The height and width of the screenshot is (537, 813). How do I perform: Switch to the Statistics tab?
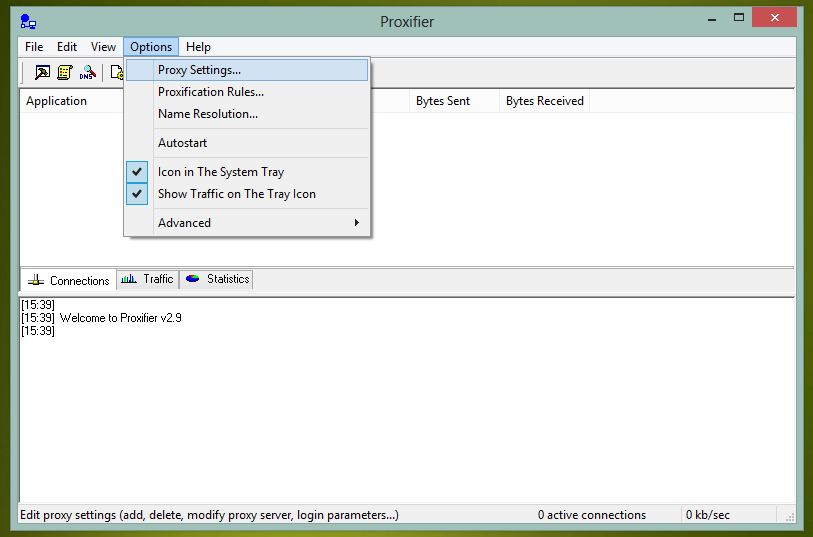(216, 279)
